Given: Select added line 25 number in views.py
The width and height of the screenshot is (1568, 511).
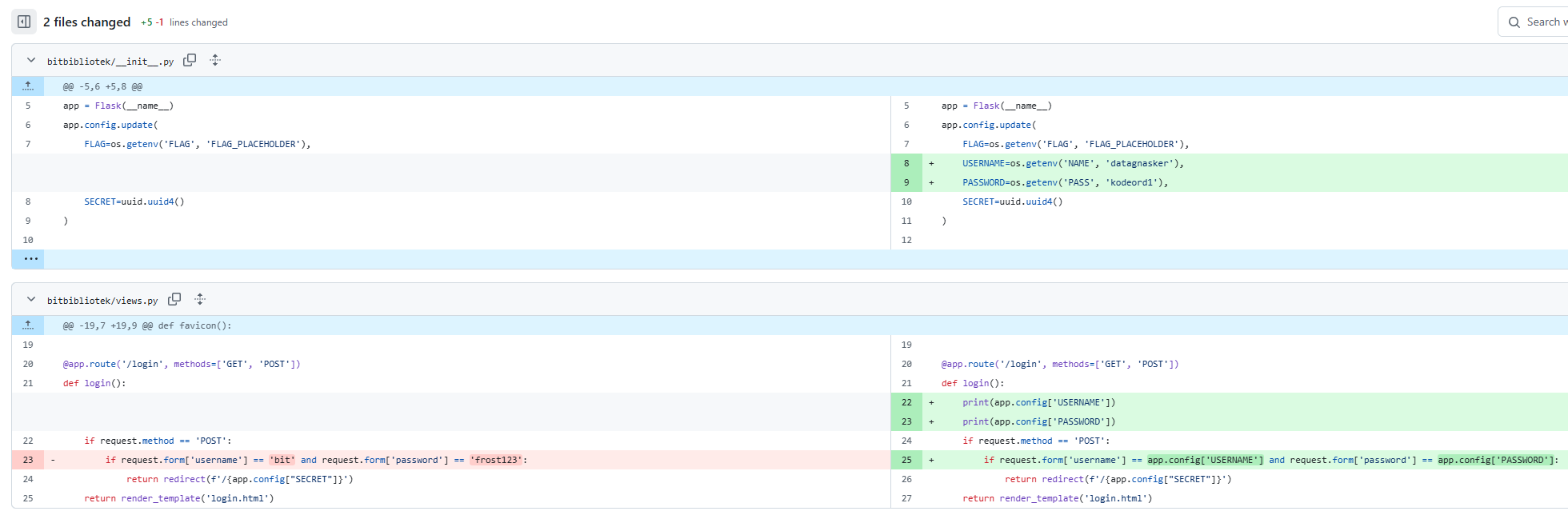Looking at the screenshot, I should point(906,460).
